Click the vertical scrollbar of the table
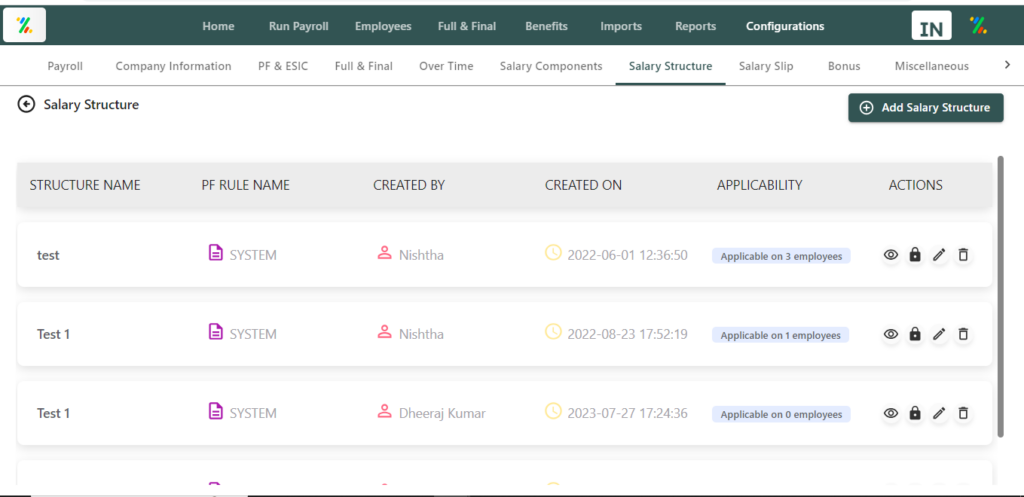Screen dimensions: 1024x497 click(1001, 297)
